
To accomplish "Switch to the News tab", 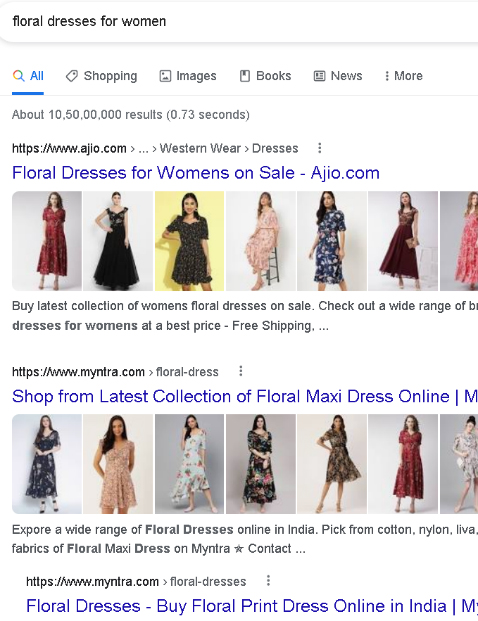I will coord(338,76).
